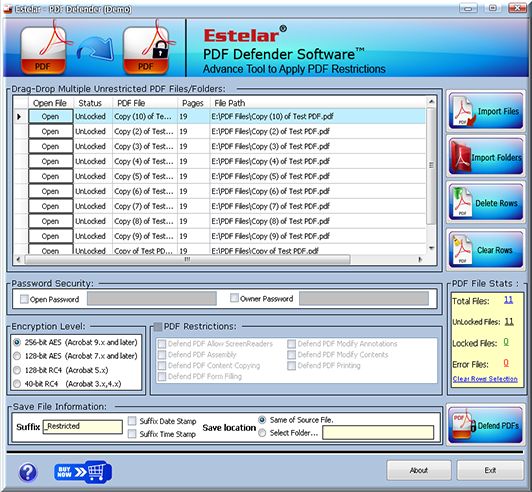Open help via blue question mark icon
The image size is (532, 492).
(x=28, y=472)
